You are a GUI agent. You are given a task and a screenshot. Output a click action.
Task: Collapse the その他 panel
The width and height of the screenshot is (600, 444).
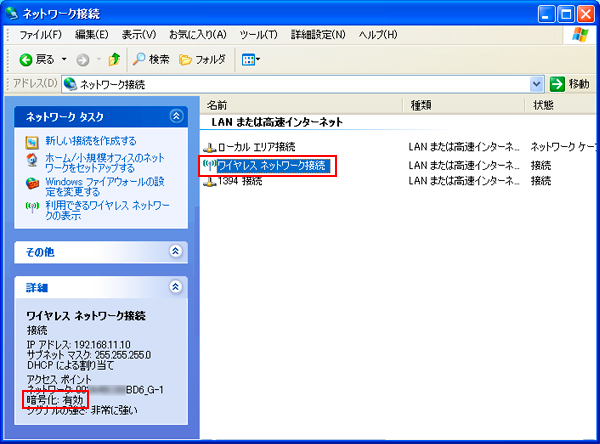click(x=176, y=251)
